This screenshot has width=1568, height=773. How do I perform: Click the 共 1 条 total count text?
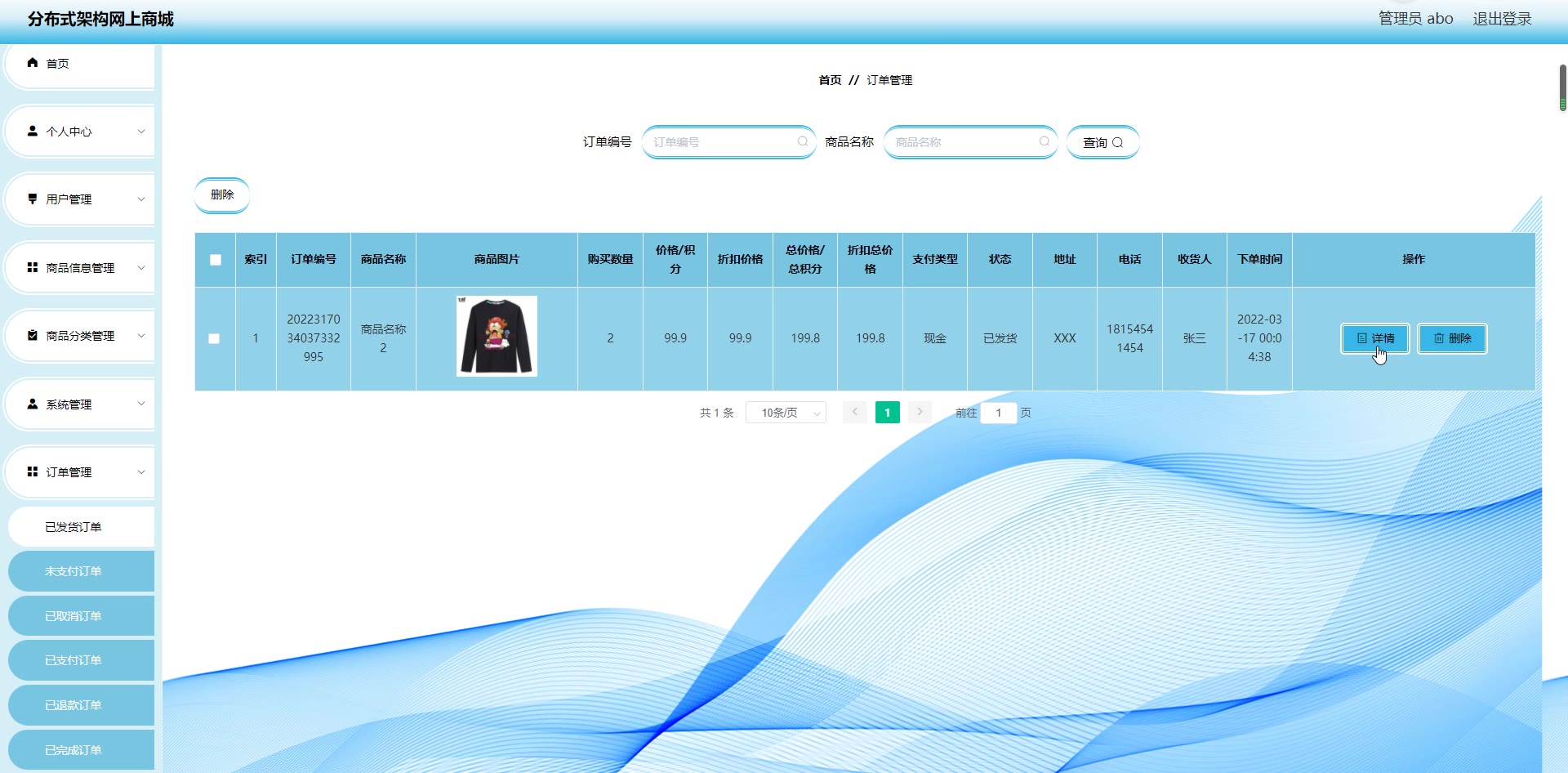tap(717, 413)
